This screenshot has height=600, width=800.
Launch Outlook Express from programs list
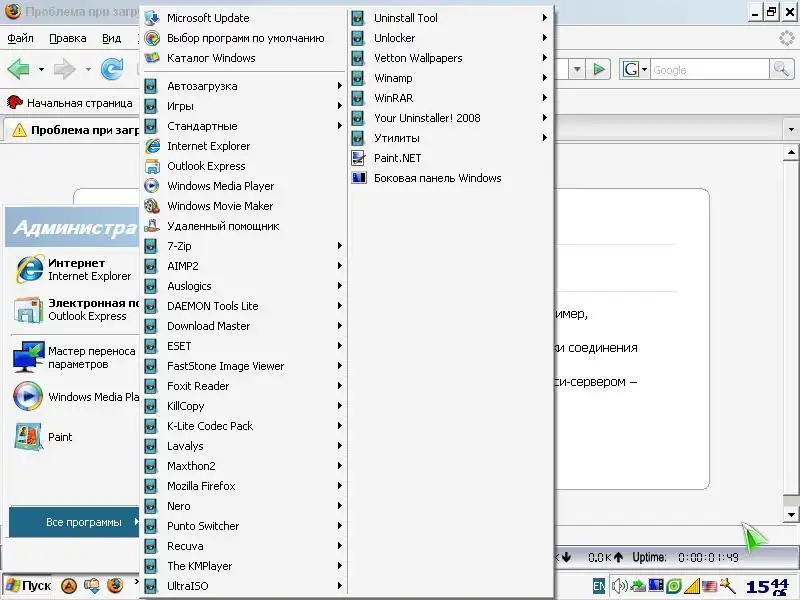tap(244, 166)
